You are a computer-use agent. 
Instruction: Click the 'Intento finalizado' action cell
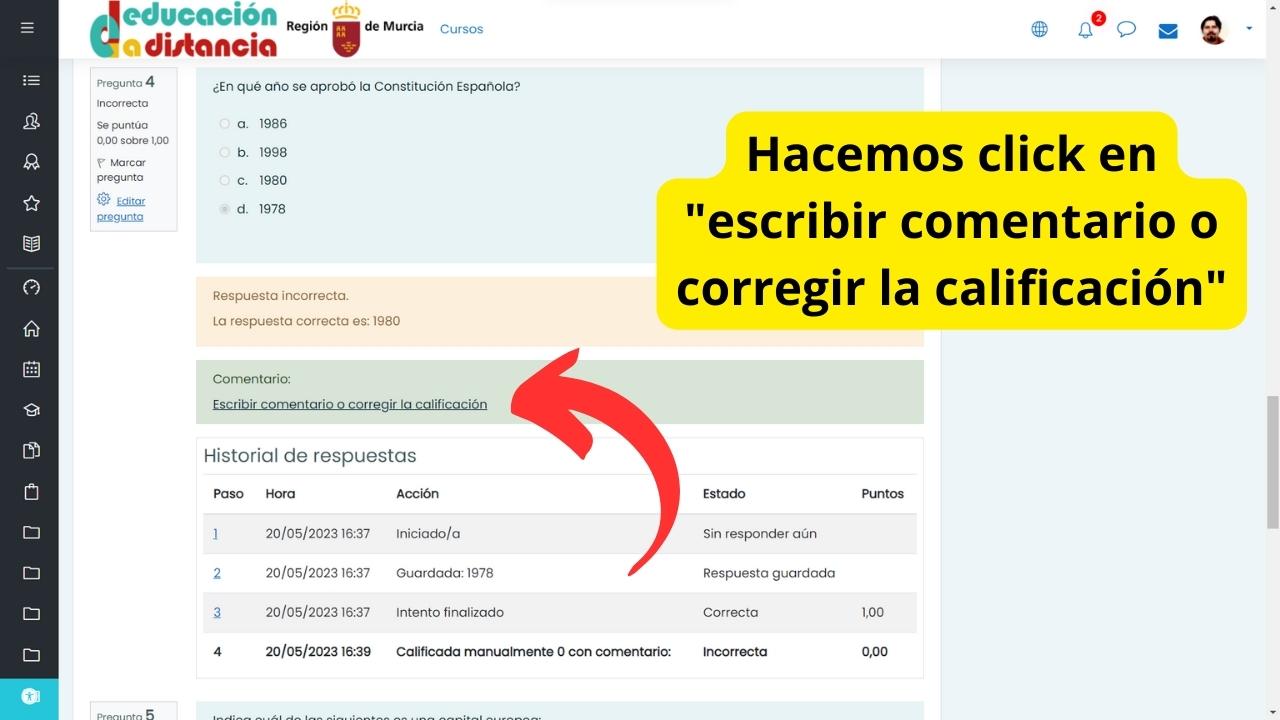[450, 612]
